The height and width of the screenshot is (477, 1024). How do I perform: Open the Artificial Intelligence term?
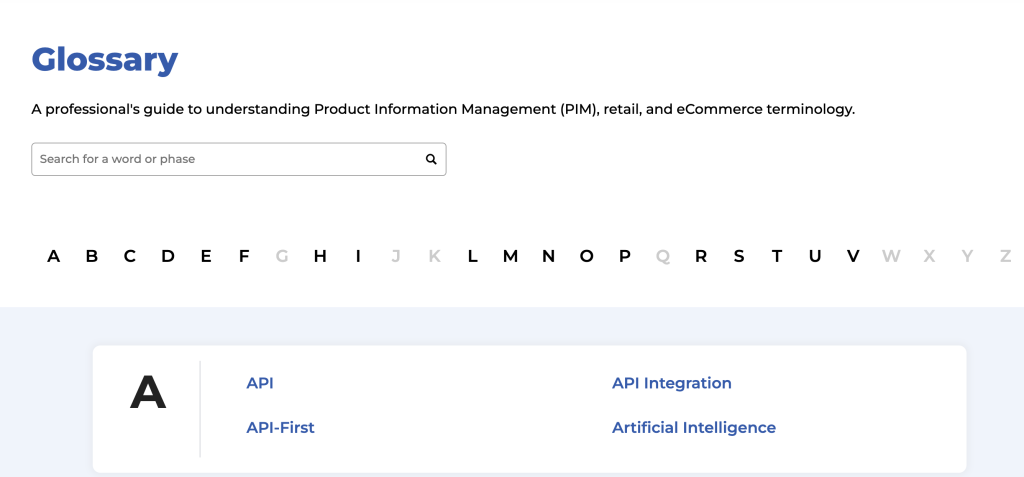click(x=694, y=427)
